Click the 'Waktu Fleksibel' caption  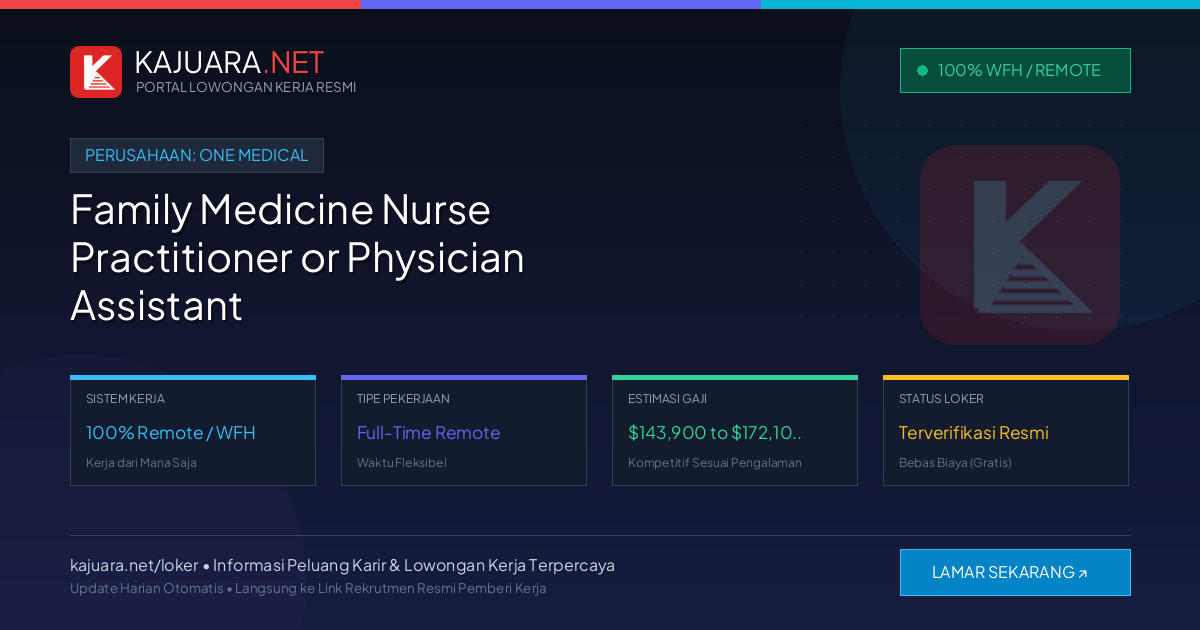click(x=402, y=463)
